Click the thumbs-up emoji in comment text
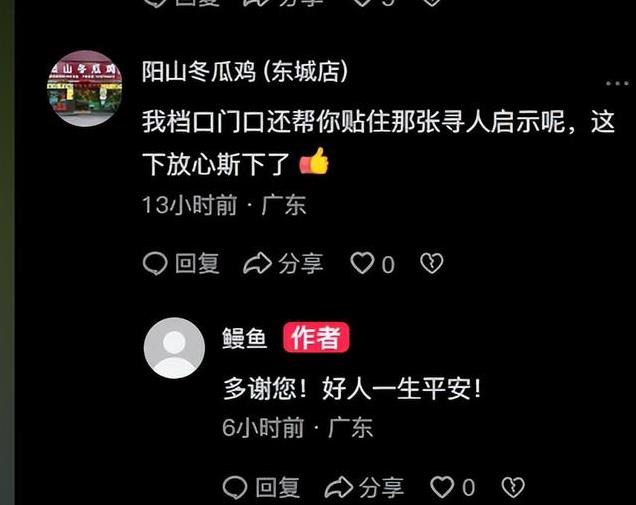Image resolution: width=636 pixels, height=505 pixels. 314,161
